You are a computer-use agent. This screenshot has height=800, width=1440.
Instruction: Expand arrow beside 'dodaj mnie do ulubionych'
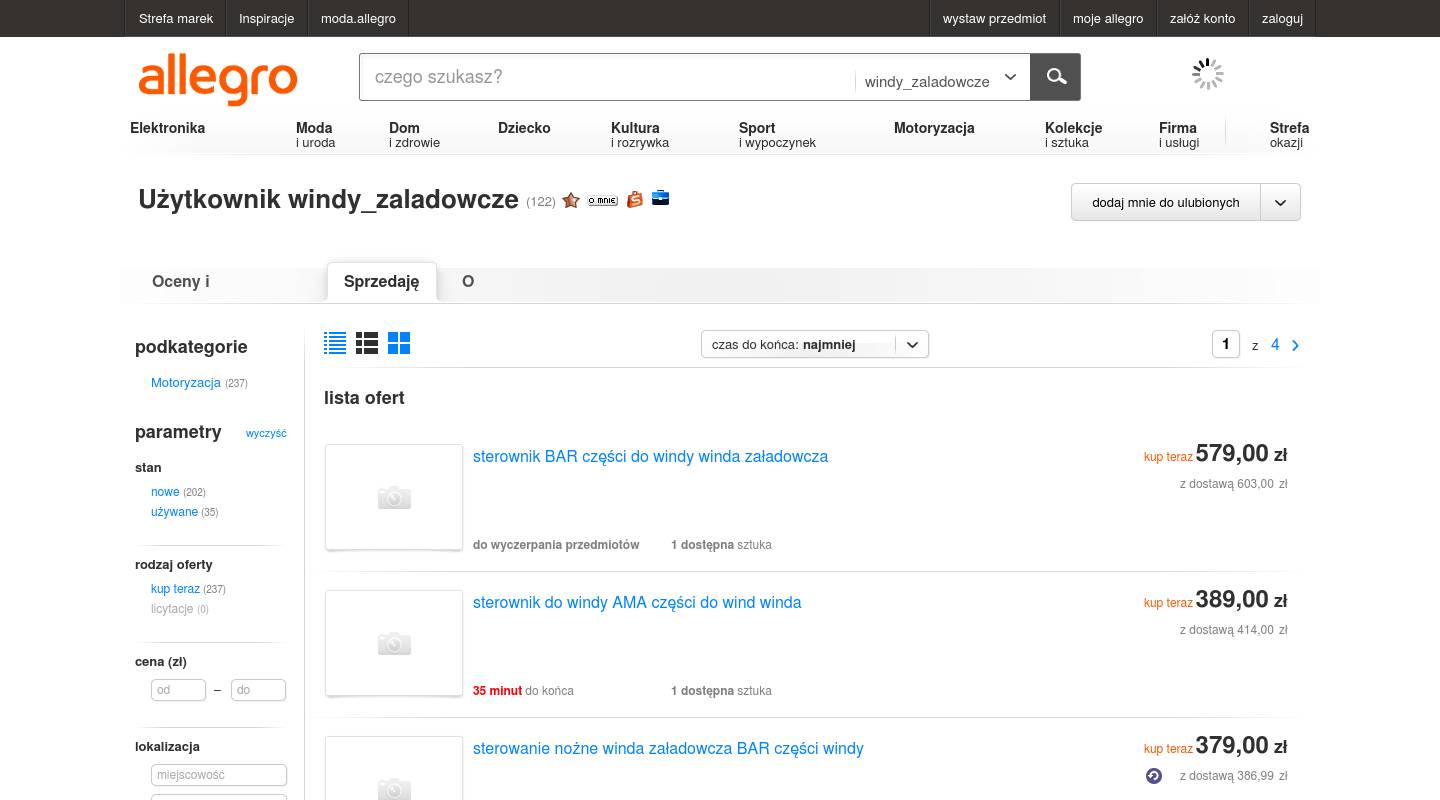point(1280,202)
